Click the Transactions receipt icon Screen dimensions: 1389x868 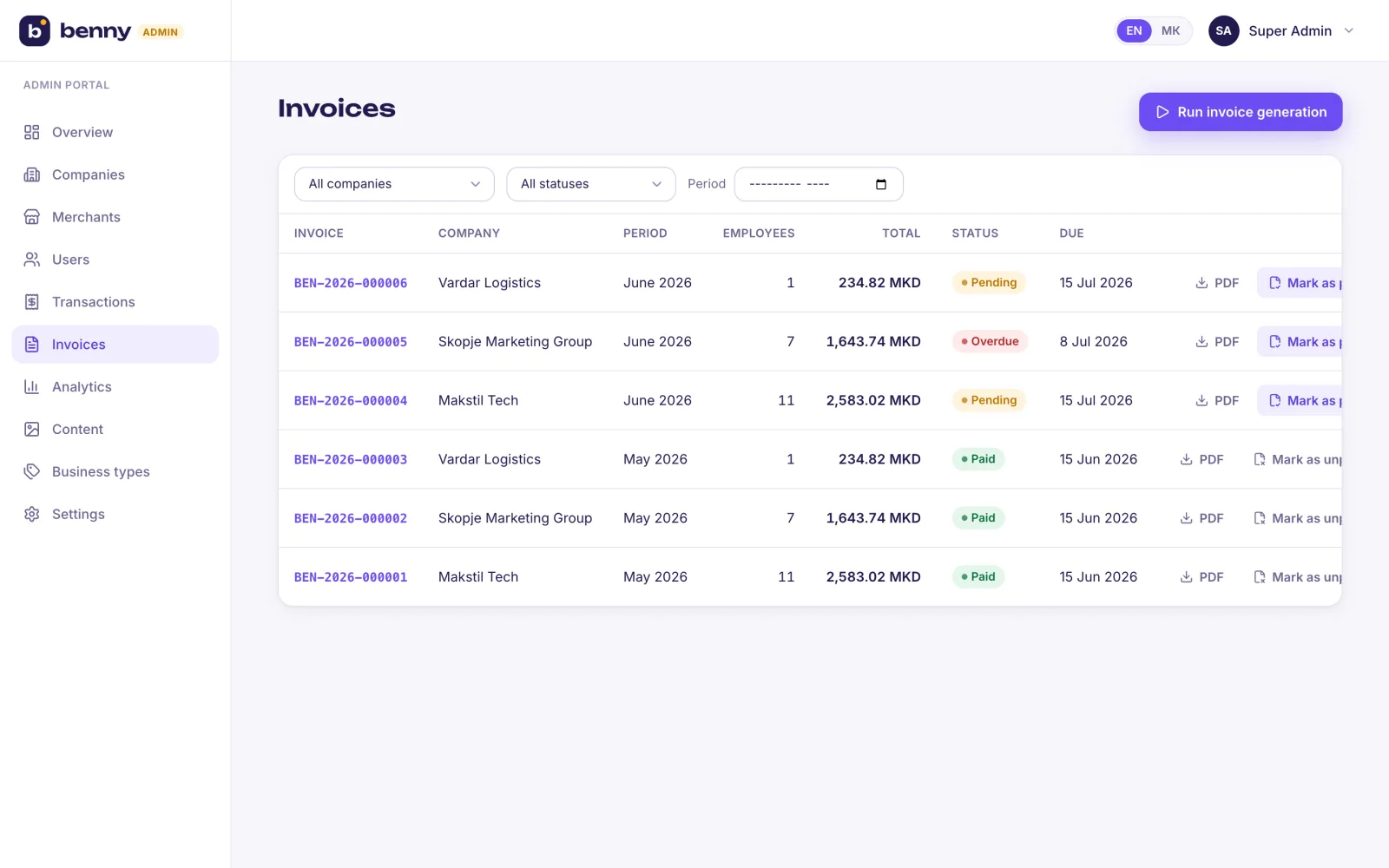[x=32, y=302]
